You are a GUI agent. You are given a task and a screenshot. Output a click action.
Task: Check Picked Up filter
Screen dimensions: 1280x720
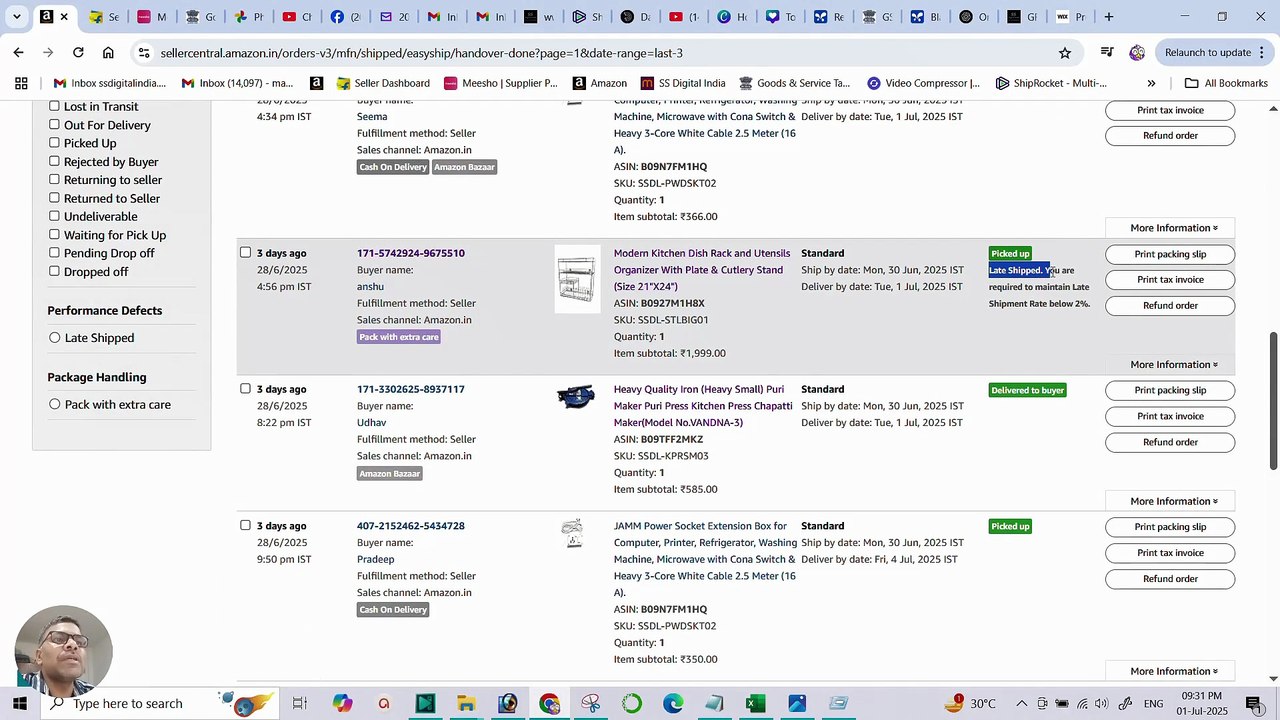tap(54, 142)
